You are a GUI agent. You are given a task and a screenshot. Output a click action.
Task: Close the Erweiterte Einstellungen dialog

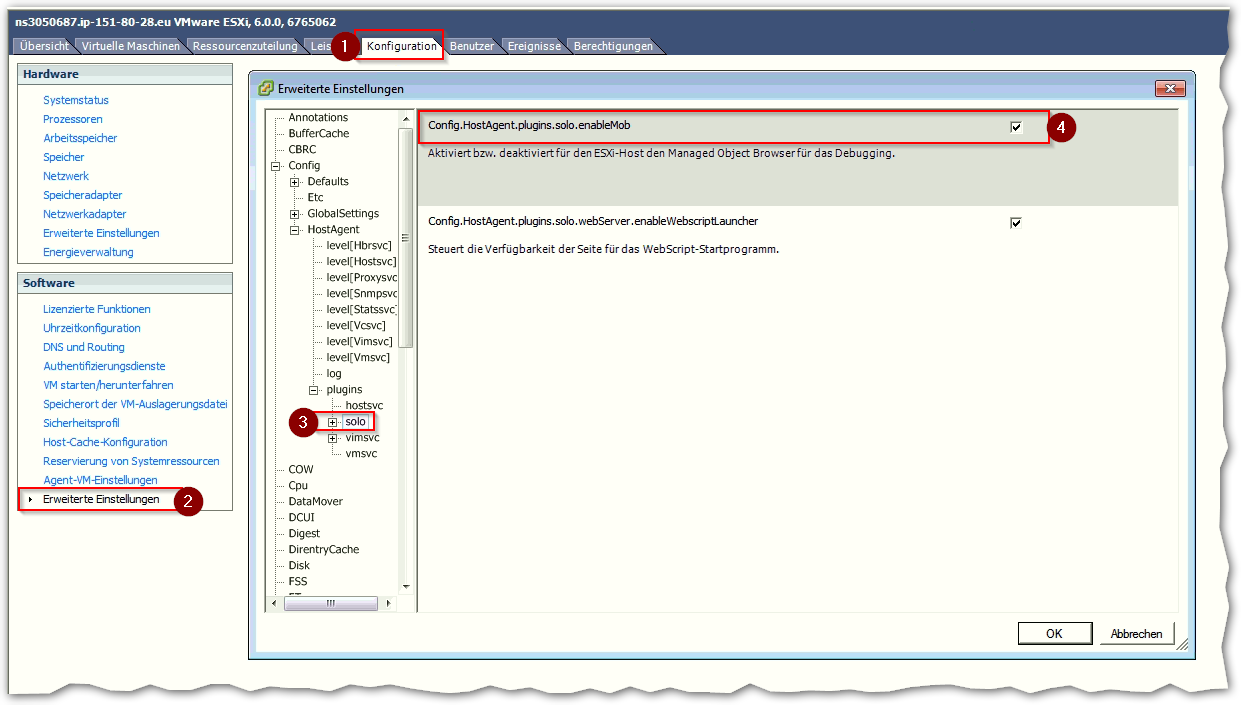pos(1169,89)
